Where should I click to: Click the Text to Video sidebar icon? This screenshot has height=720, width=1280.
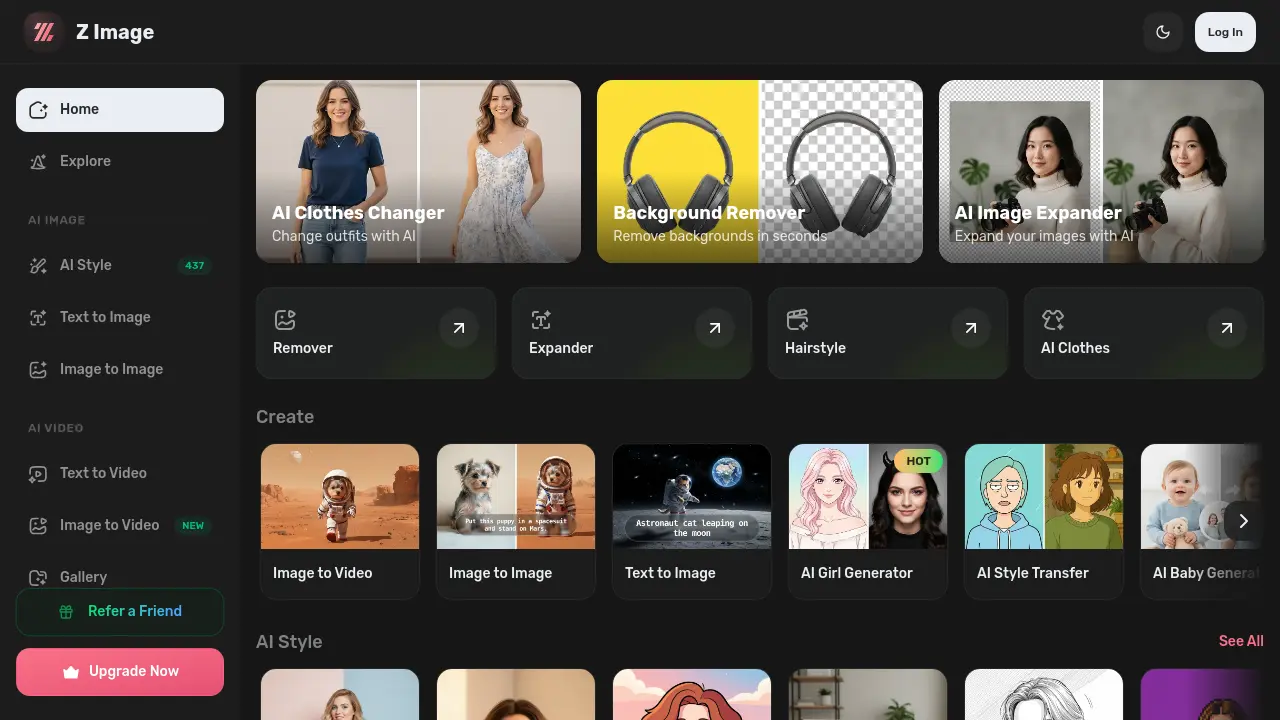pos(38,474)
